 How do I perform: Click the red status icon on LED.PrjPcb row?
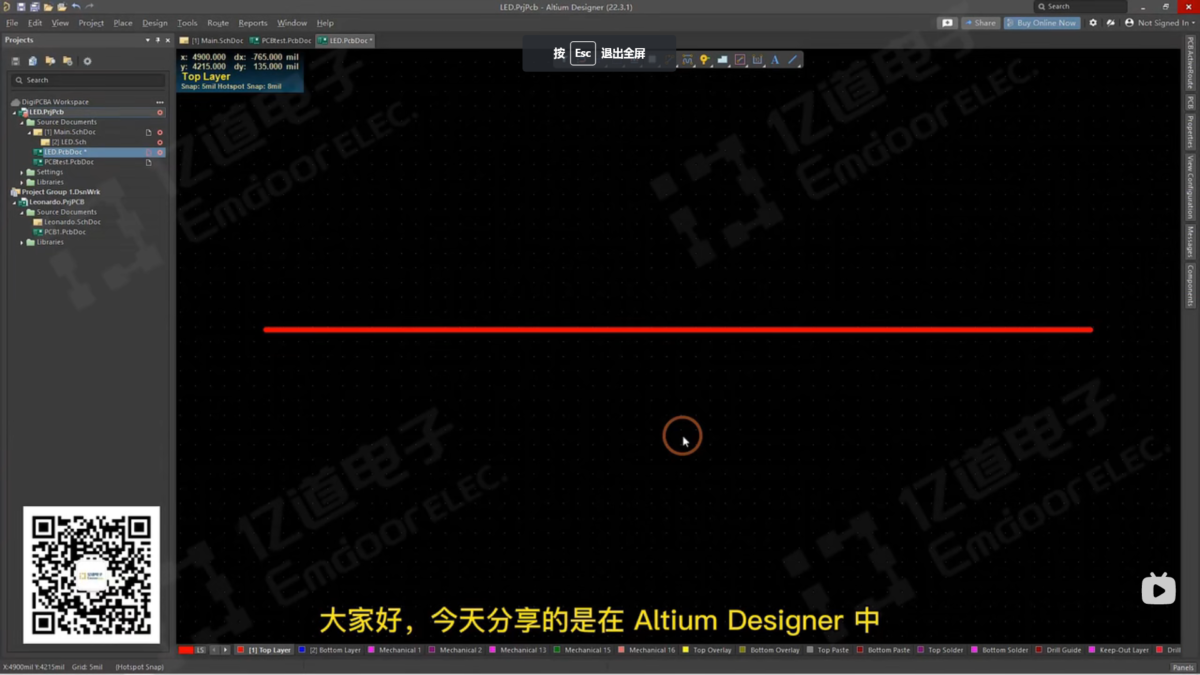coord(160,112)
